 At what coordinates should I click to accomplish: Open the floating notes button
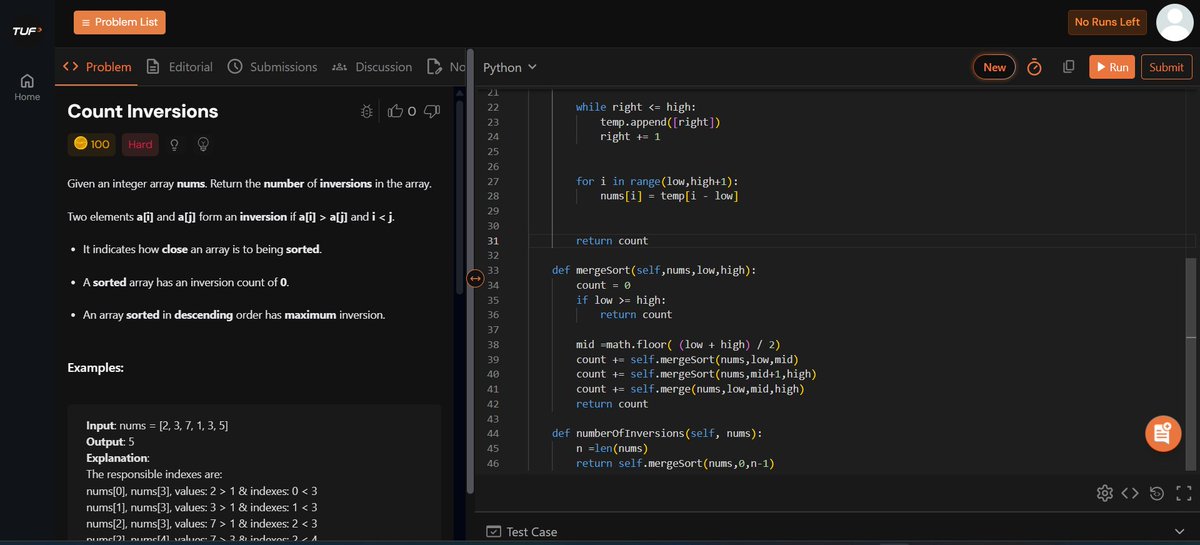coord(1162,434)
